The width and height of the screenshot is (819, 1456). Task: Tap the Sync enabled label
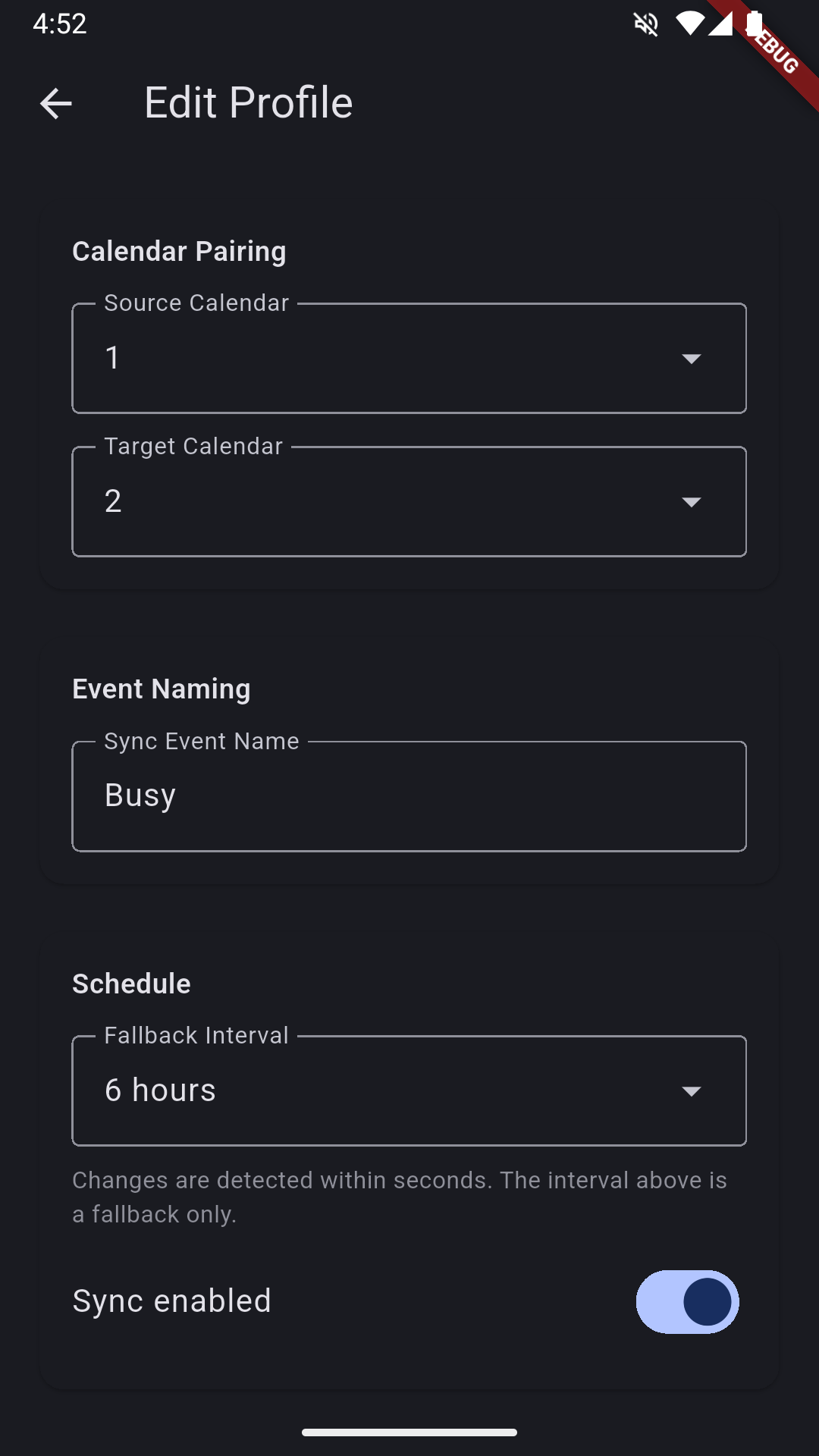click(x=172, y=1301)
